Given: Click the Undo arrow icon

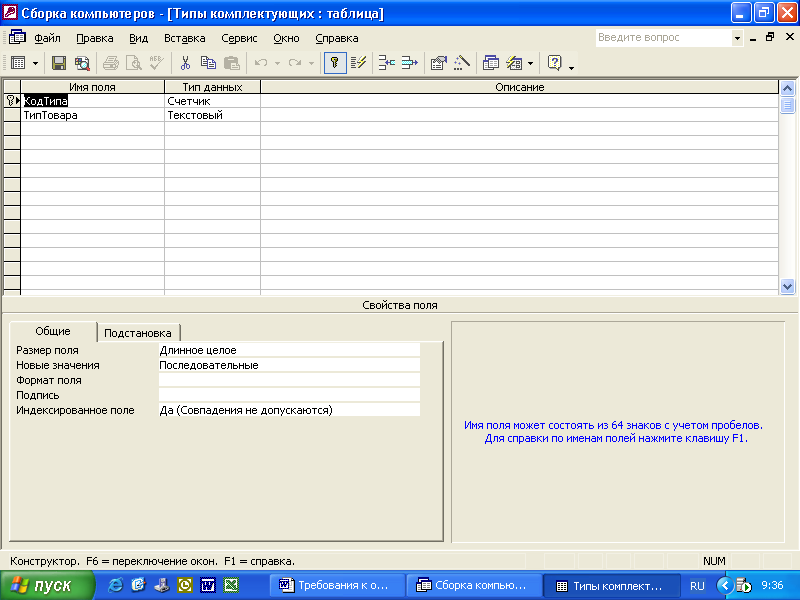Looking at the screenshot, I should click(x=261, y=63).
